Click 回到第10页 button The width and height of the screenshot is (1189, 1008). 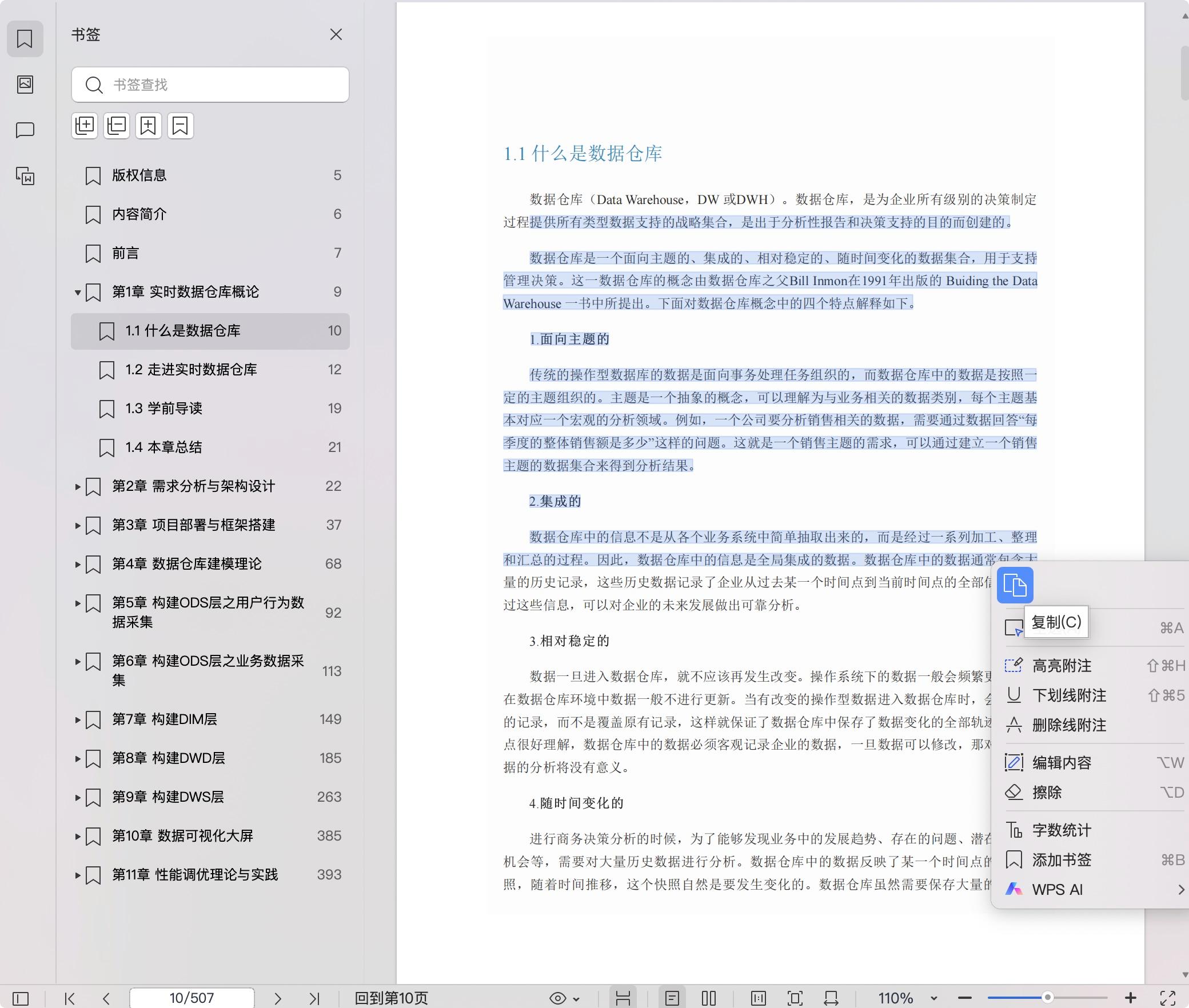pyautogui.click(x=391, y=998)
